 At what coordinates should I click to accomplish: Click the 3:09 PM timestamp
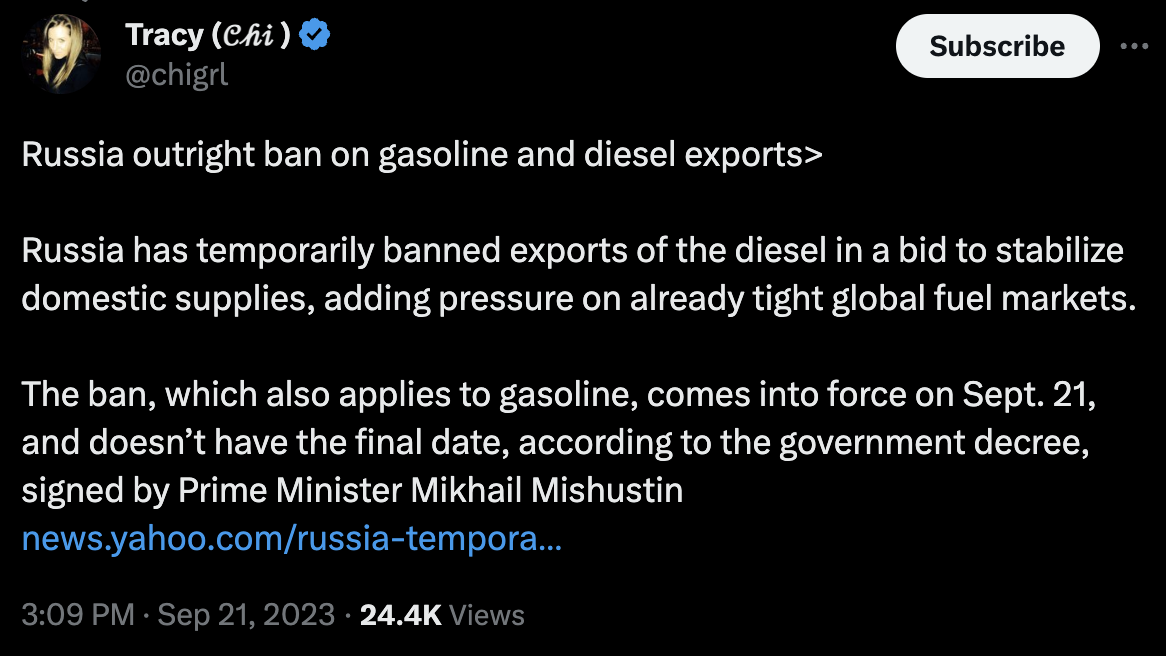click(77, 614)
